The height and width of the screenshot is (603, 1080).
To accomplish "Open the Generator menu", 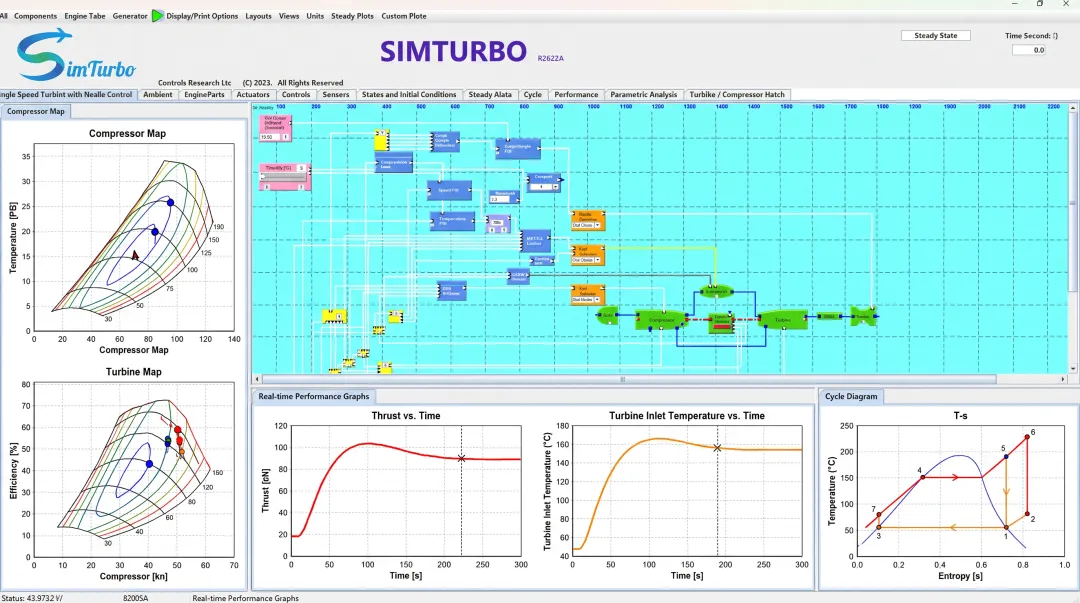I will (129, 16).
